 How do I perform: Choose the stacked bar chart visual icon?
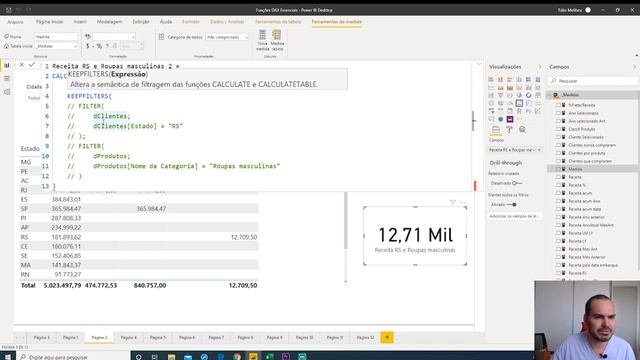pyautogui.click(x=491, y=80)
